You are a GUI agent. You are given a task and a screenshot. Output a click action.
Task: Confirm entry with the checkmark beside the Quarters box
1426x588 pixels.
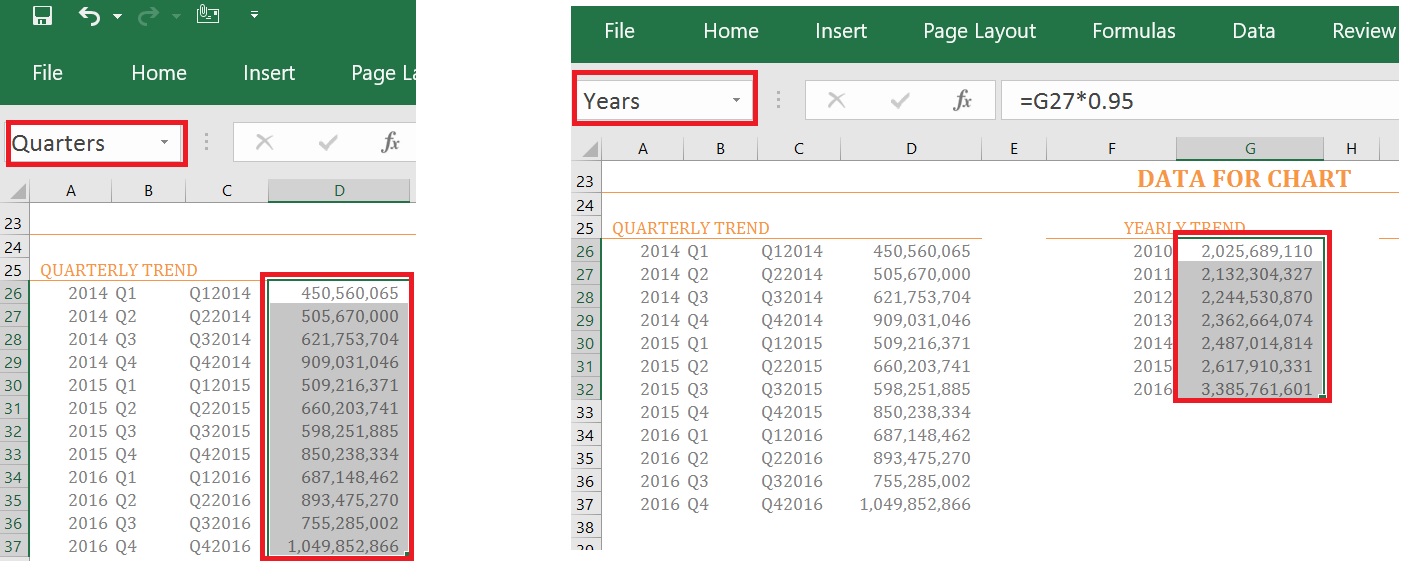[327, 143]
